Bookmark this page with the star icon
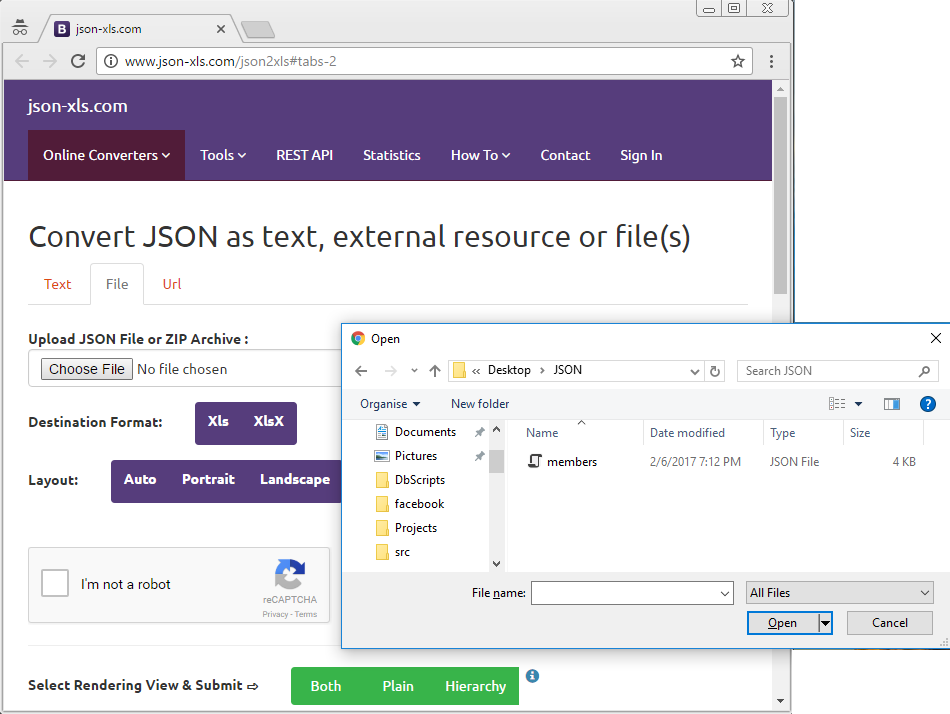The height and width of the screenshot is (714, 950). 737,61
